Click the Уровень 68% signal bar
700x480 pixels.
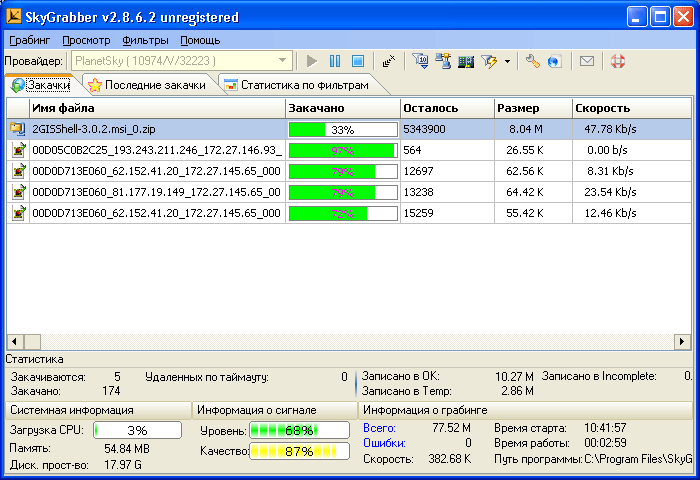[x=299, y=430]
